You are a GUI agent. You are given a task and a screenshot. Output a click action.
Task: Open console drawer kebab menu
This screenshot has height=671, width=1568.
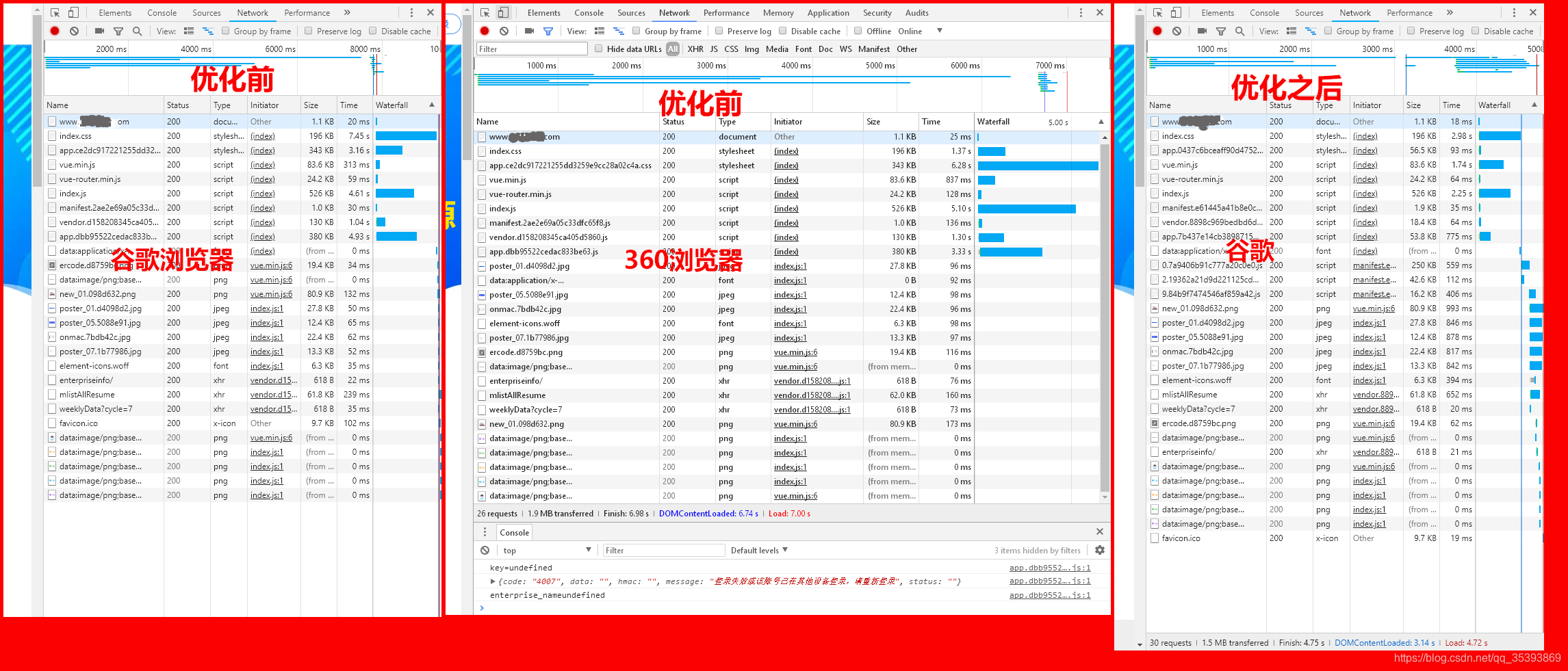pos(485,532)
